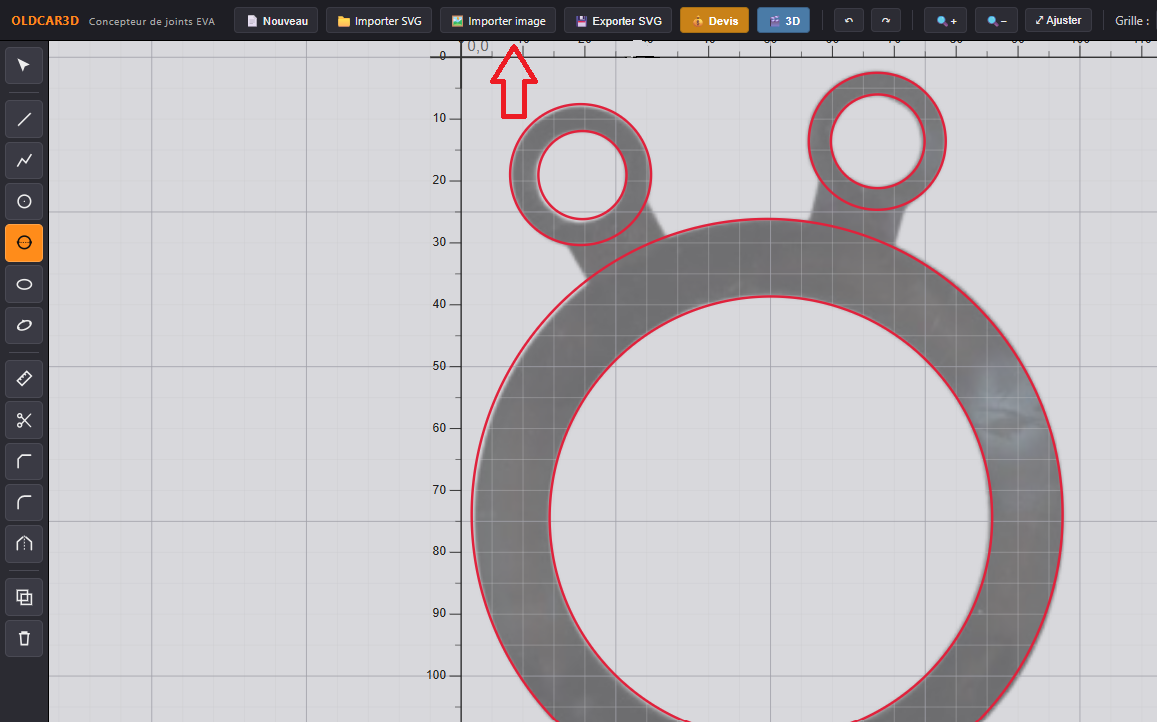Select the upper corner fillet tool

(x=24, y=461)
